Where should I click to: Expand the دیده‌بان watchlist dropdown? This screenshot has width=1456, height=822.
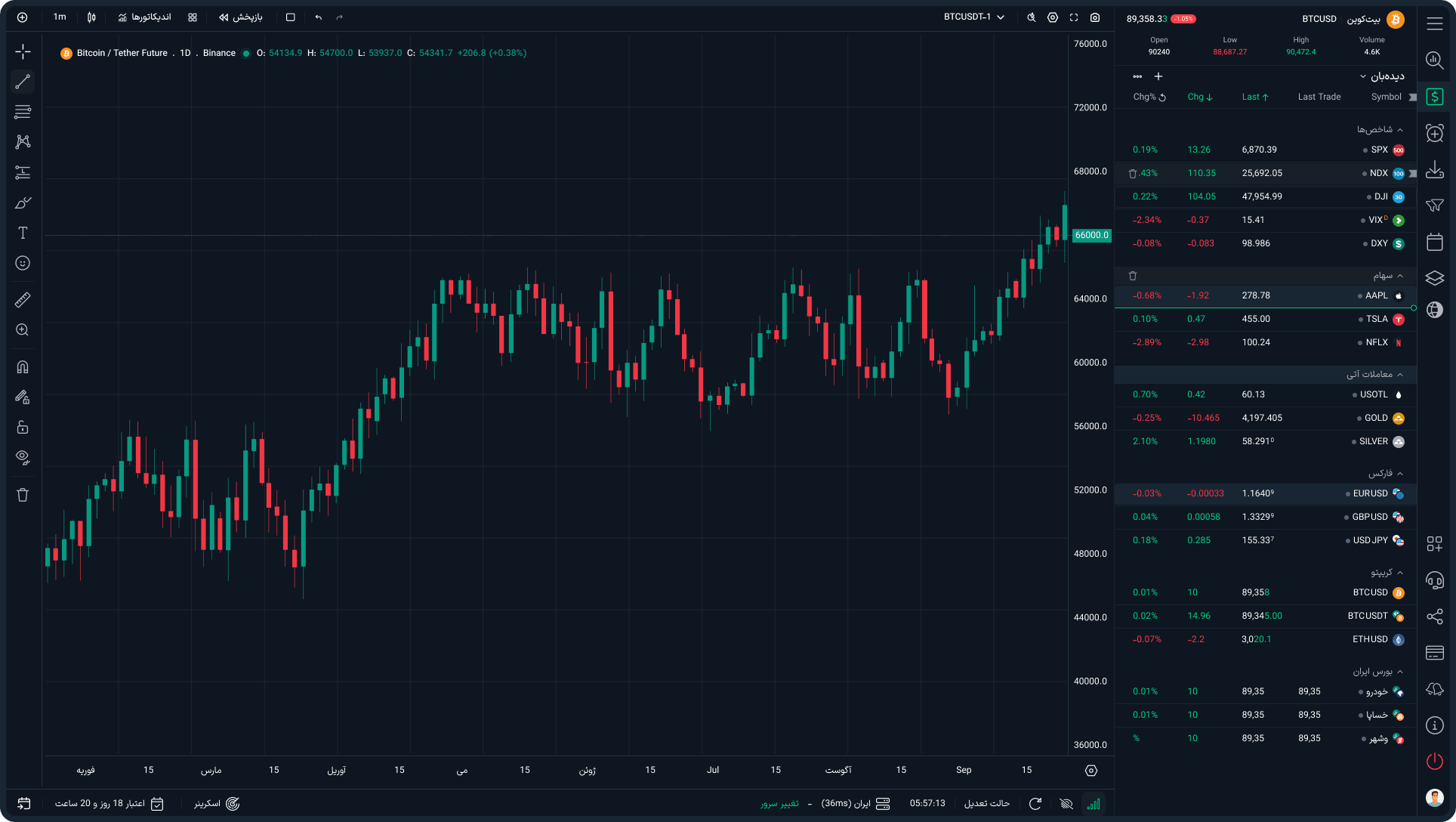pos(1382,76)
